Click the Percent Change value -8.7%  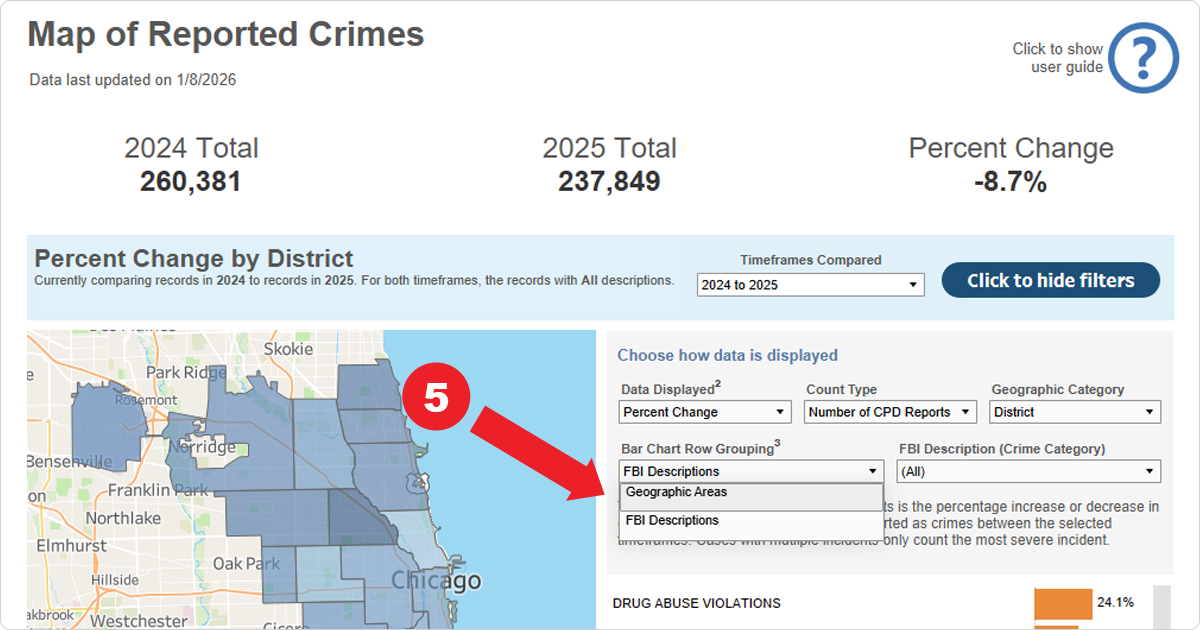[x=1010, y=183]
